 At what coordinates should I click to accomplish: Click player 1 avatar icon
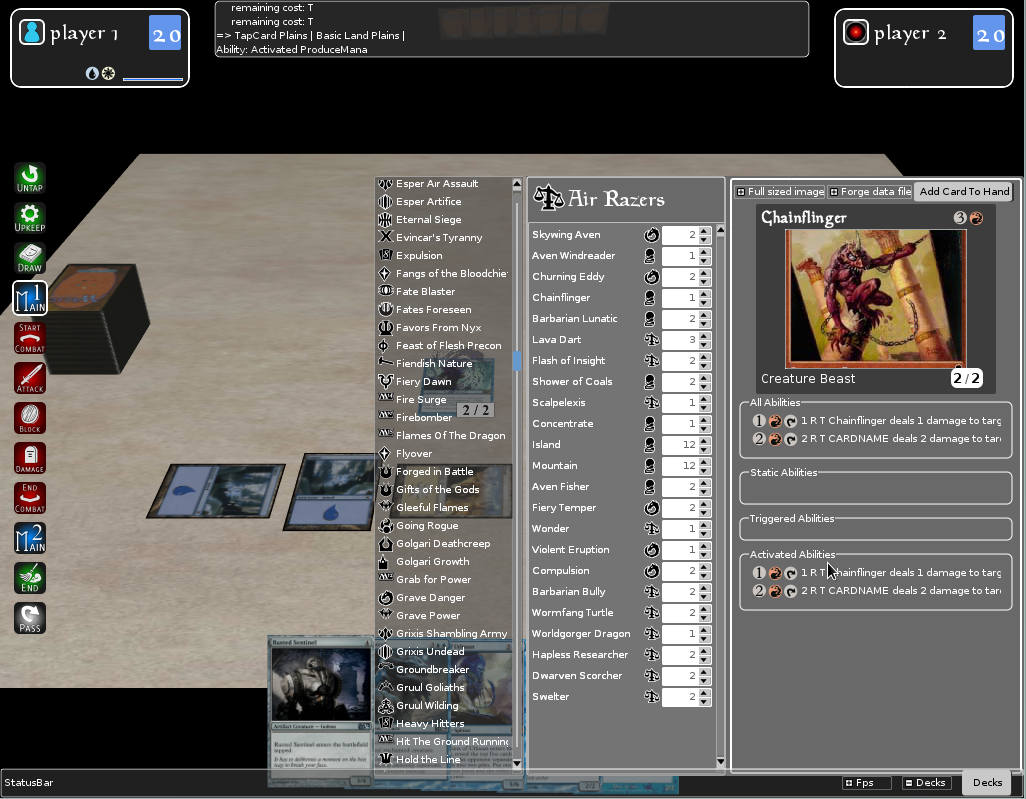click(x=31, y=32)
